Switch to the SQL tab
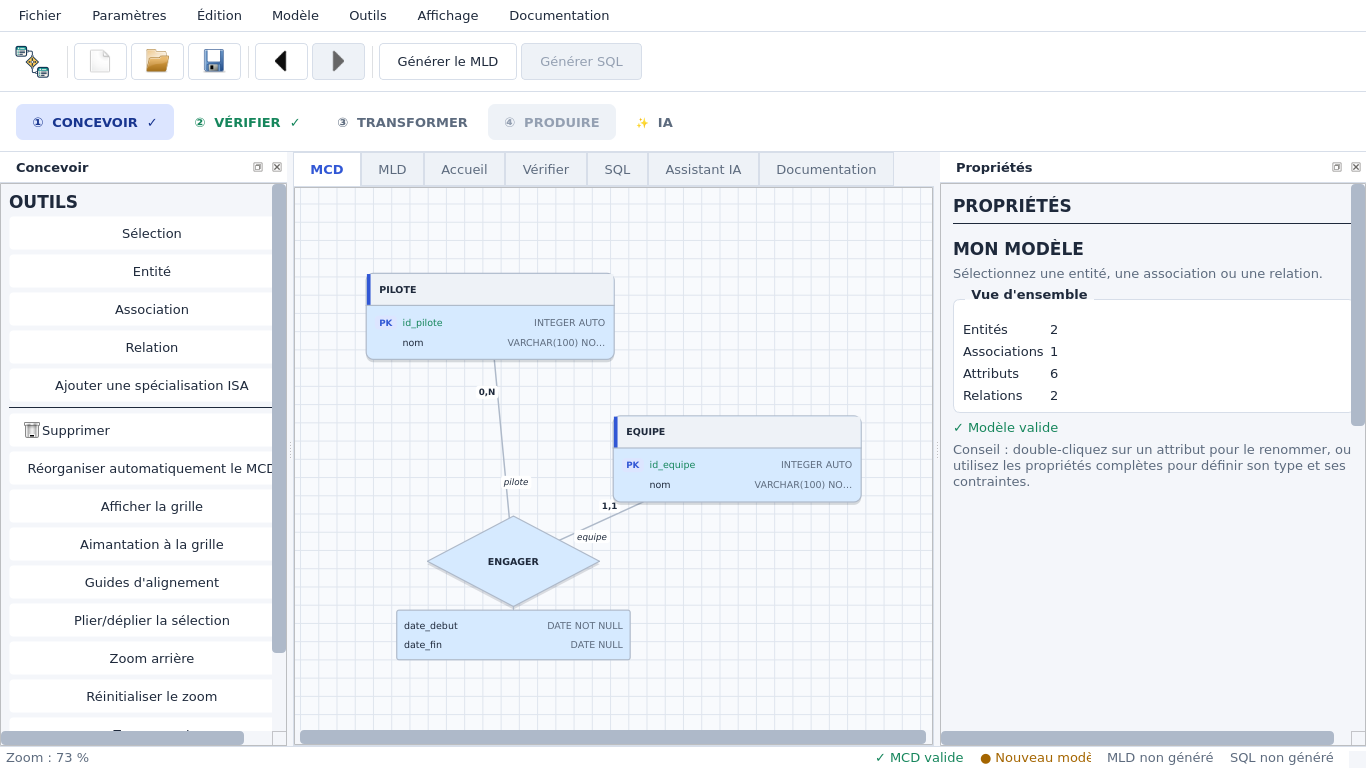 coord(617,169)
